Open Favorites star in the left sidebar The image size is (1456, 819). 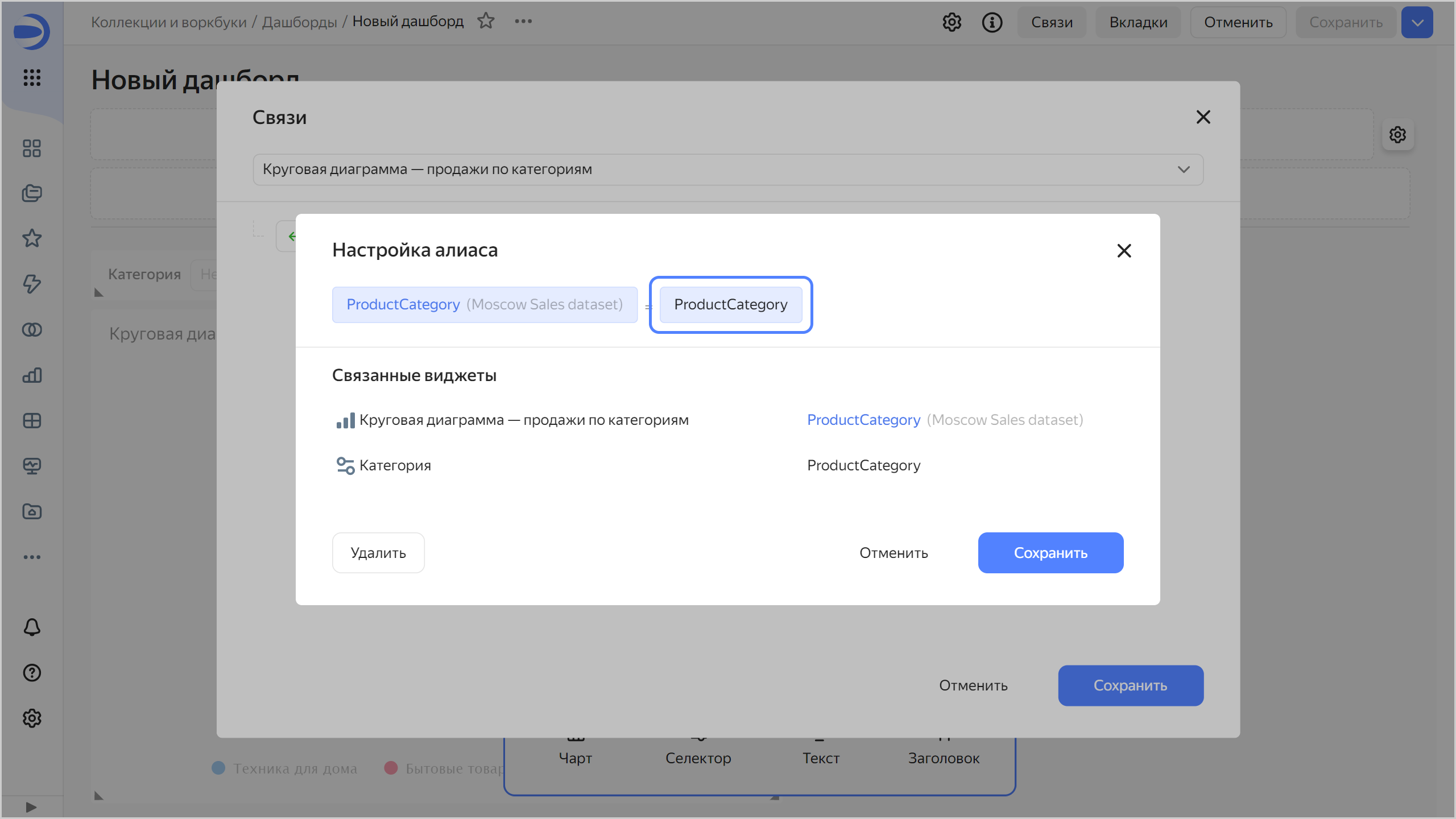click(32, 238)
